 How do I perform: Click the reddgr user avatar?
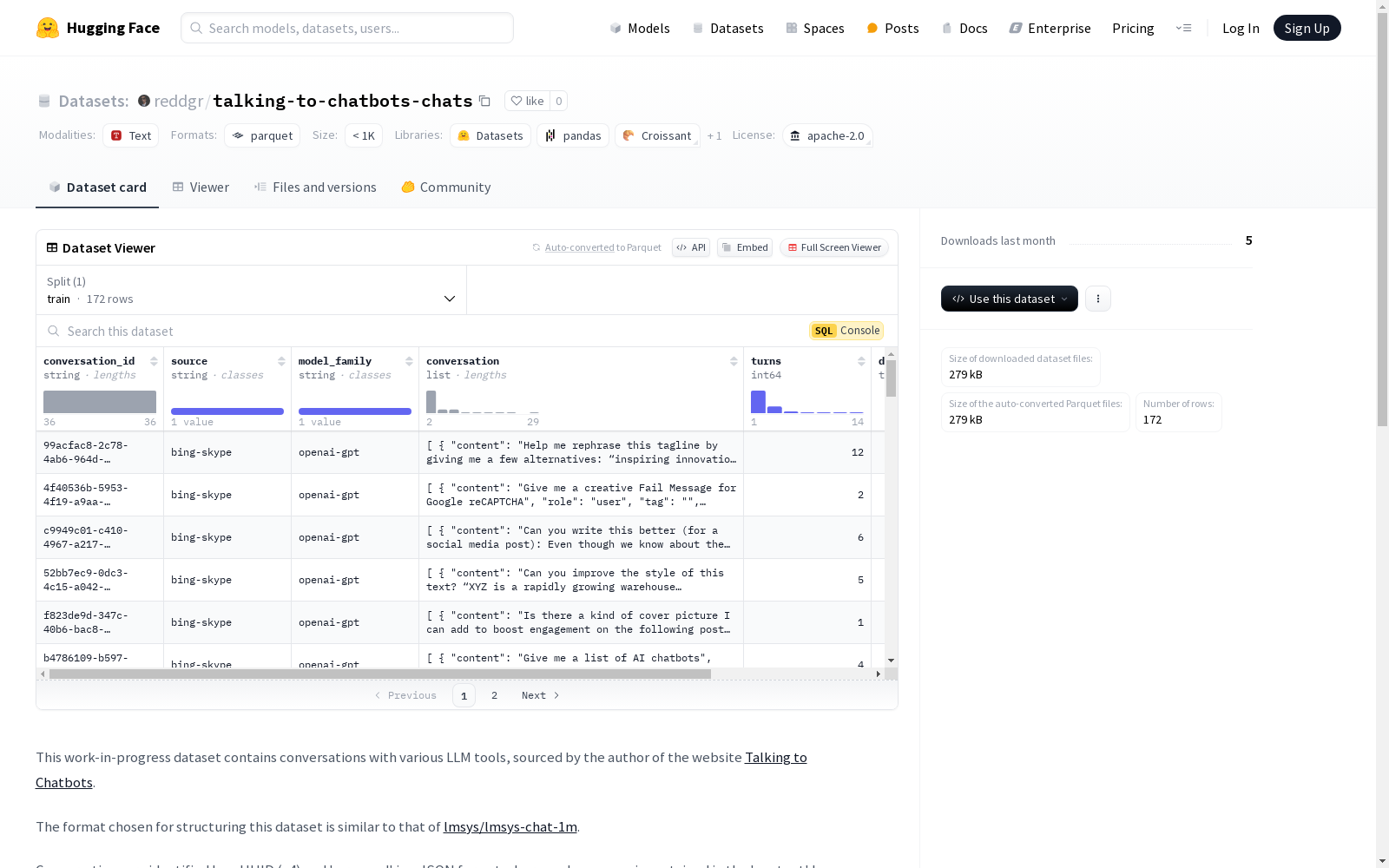pyautogui.click(x=144, y=101)
